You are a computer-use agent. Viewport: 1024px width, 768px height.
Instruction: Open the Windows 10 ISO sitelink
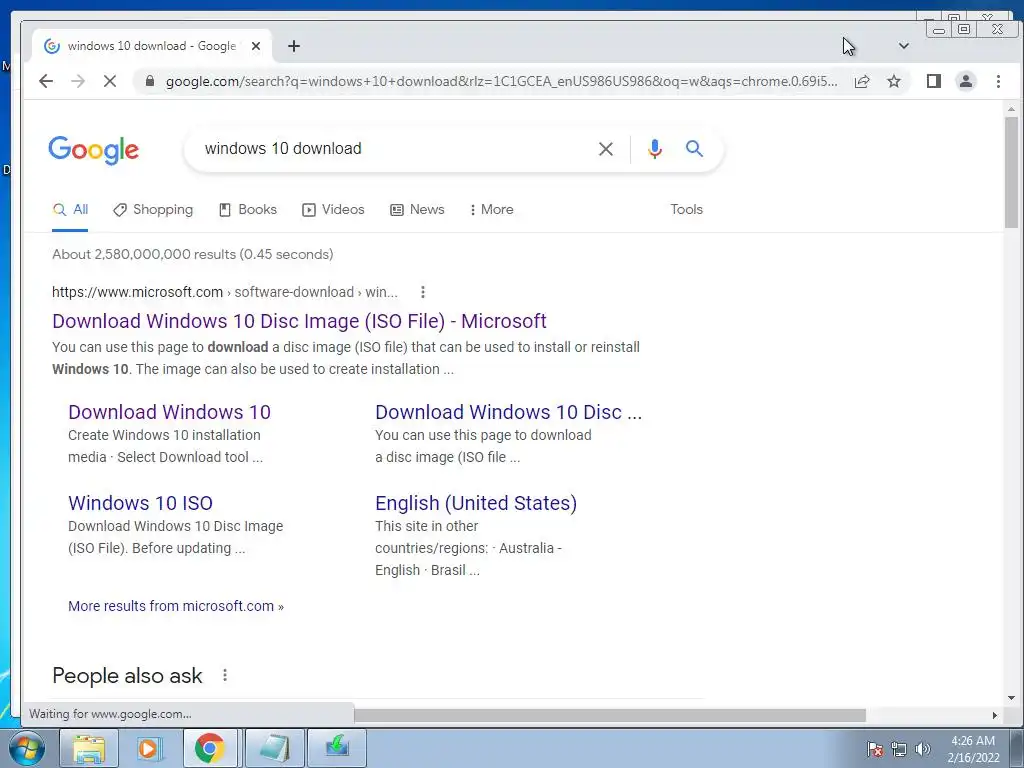coord(140,503)
